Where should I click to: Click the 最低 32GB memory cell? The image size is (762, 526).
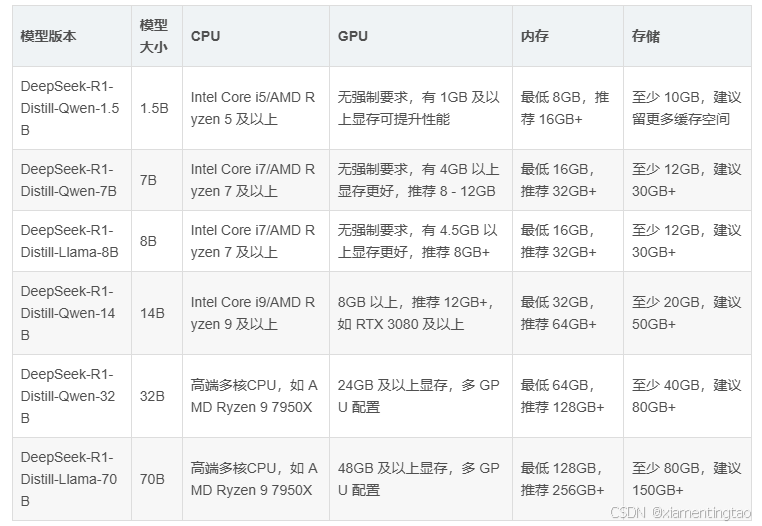pyautogui.click(x=568, y=313)
